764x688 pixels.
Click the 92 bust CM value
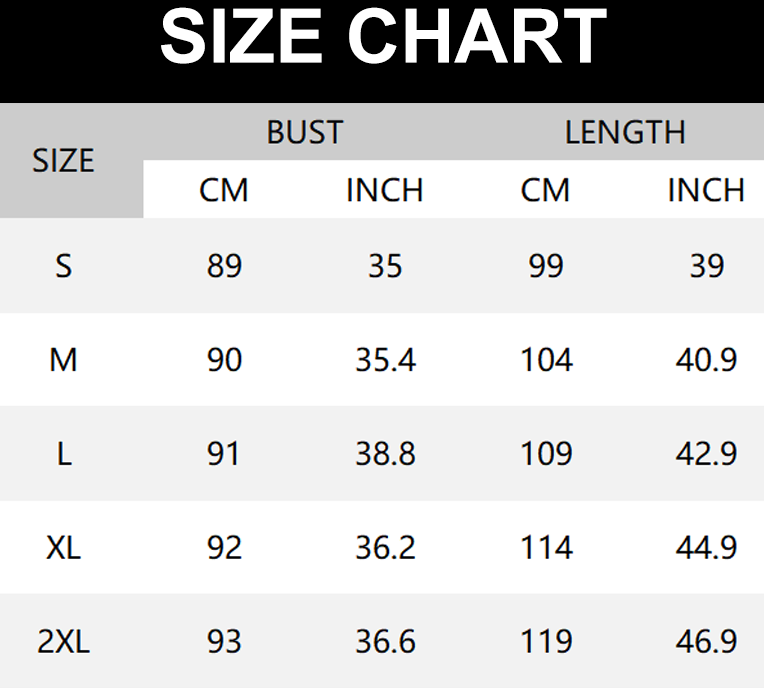tap(224, 548)
